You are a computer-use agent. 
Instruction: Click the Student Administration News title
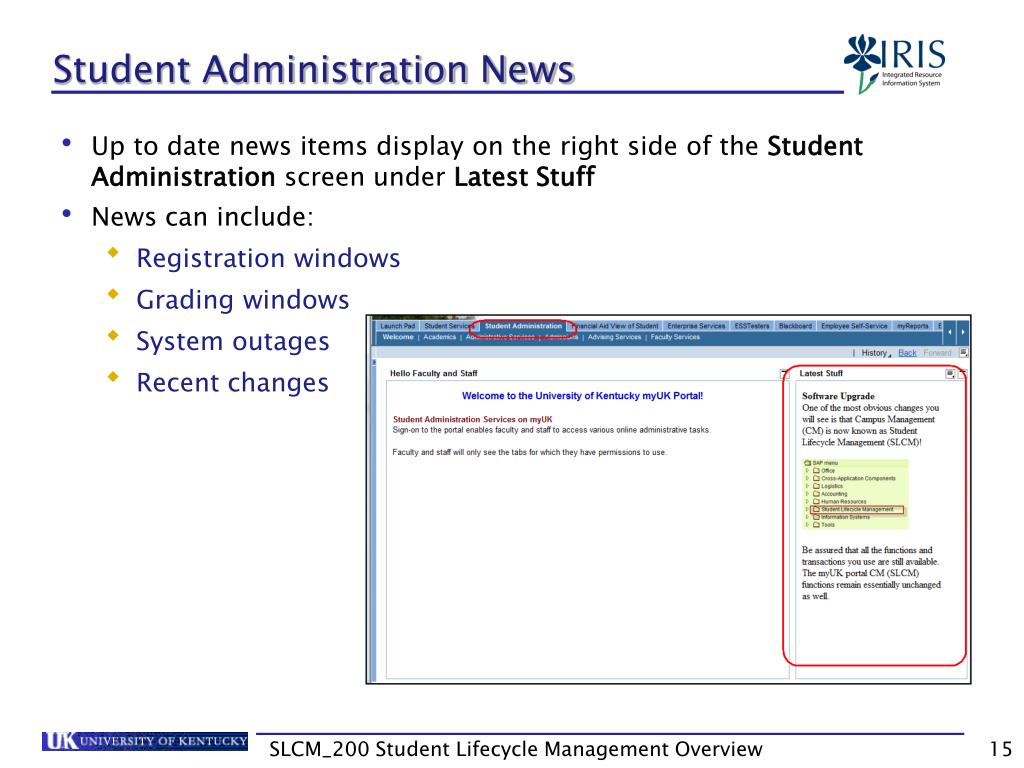tap(313, 69)
